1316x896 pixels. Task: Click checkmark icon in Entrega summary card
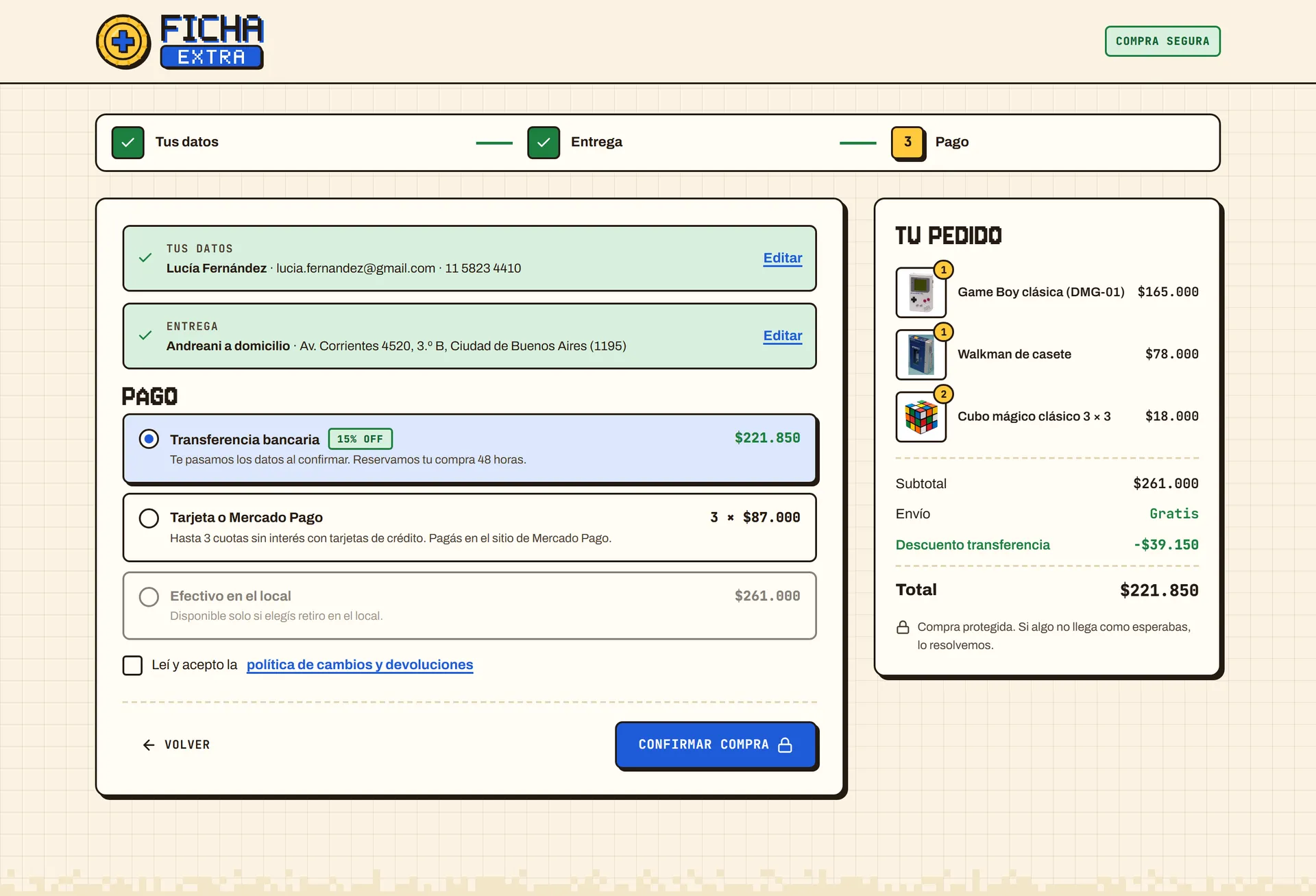(x=145, y=335)
